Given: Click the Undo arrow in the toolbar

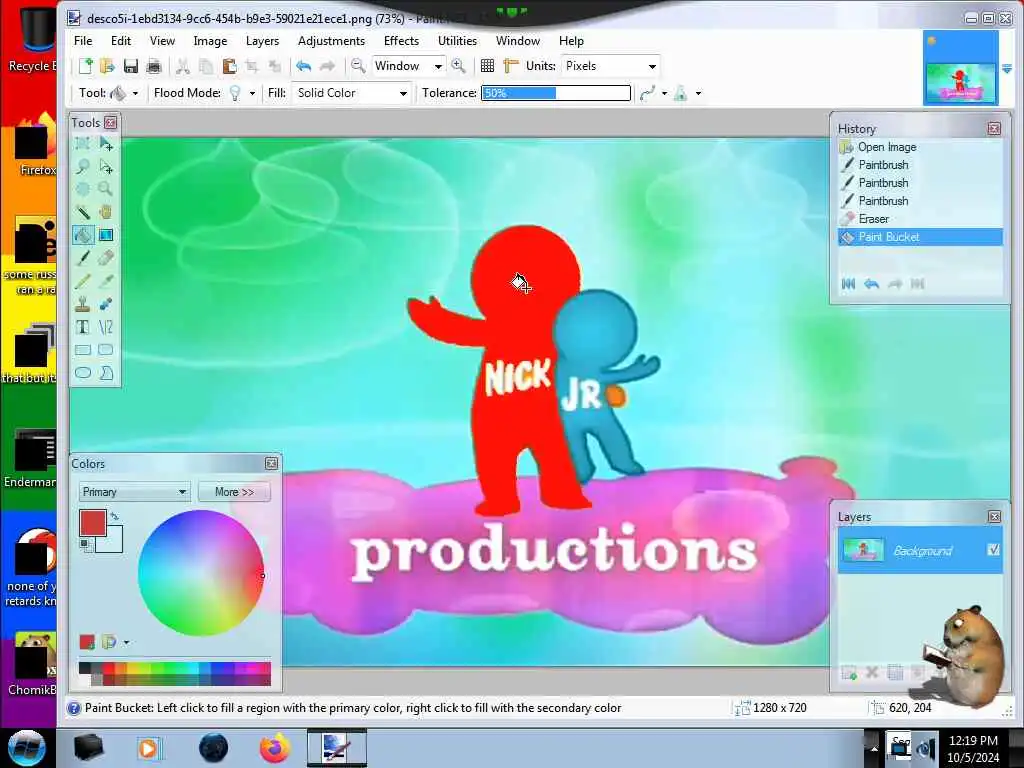Looking at the screenshot, I should tap(304, 66).
